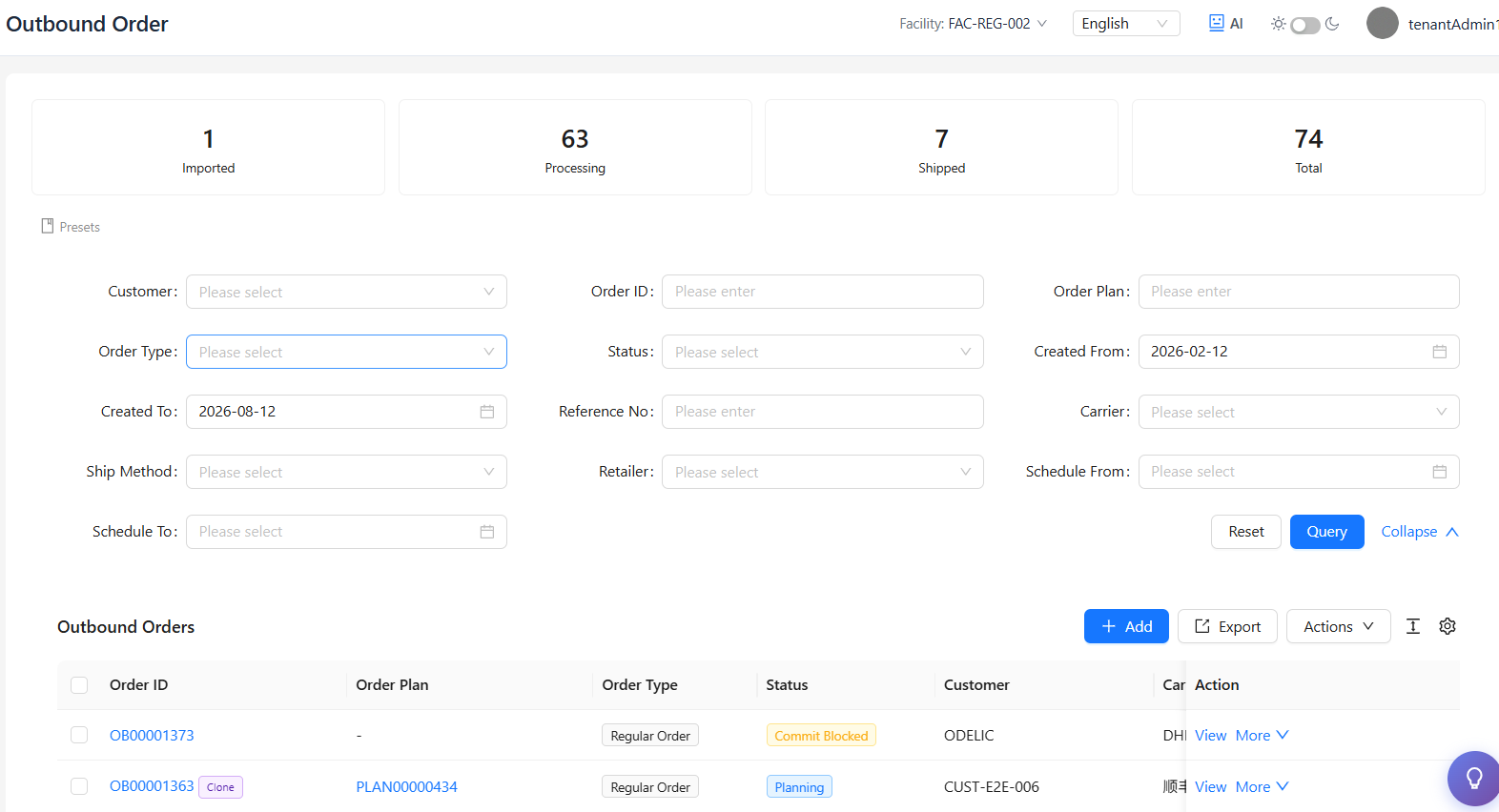
Task: Click the Schedule To calendar icon
Action: tap(487, 532)
